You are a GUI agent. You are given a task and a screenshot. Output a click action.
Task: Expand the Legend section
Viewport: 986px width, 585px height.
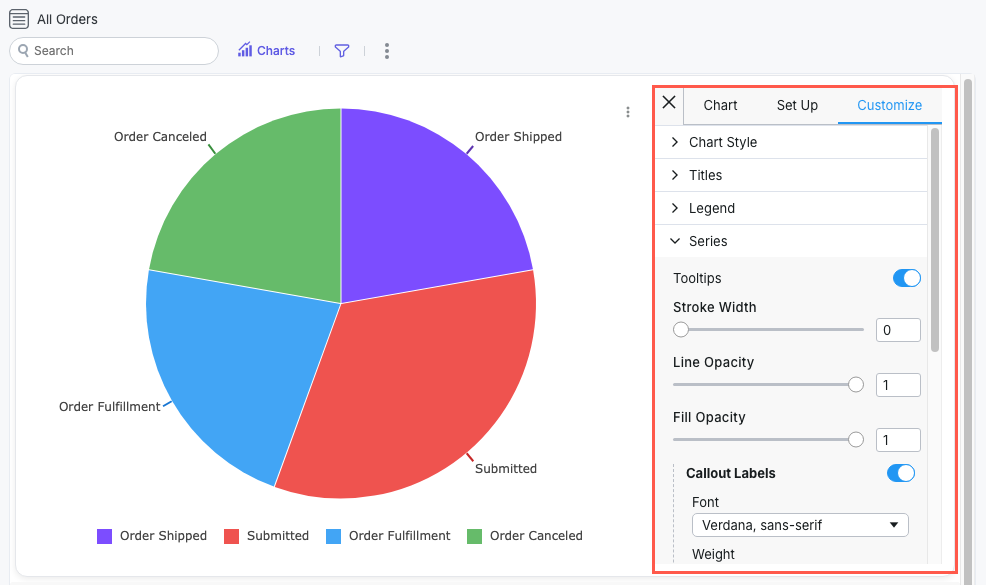pyautogui.click(x=676, y=207)
